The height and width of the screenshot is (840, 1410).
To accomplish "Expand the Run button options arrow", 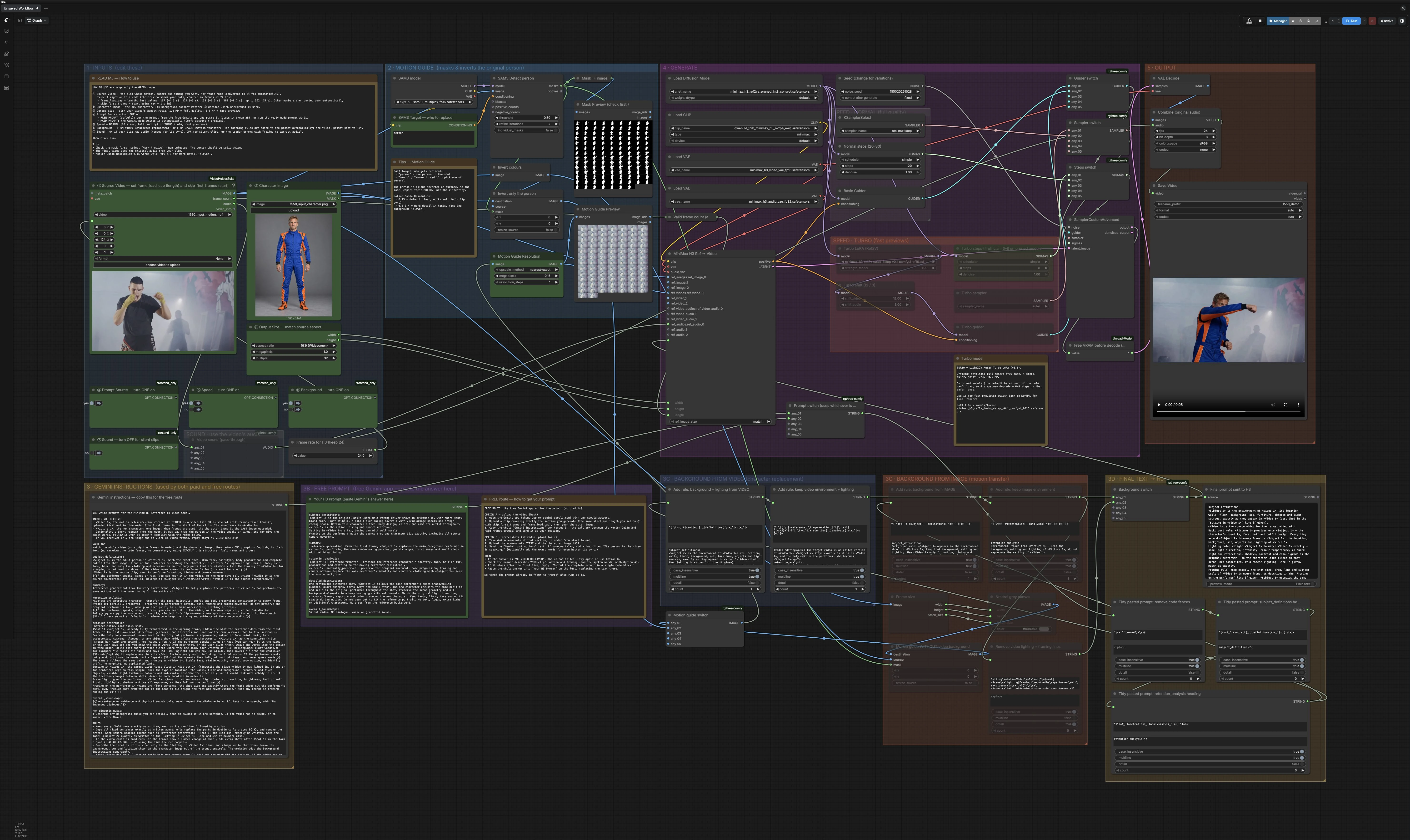I will pyautogui.click(x=1364, y=21).
